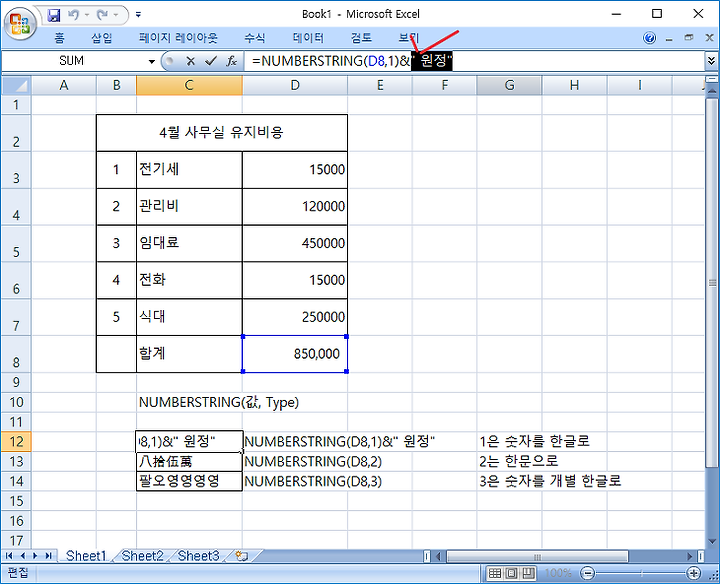Go to next sheet tab arrow

click(35, 556)
